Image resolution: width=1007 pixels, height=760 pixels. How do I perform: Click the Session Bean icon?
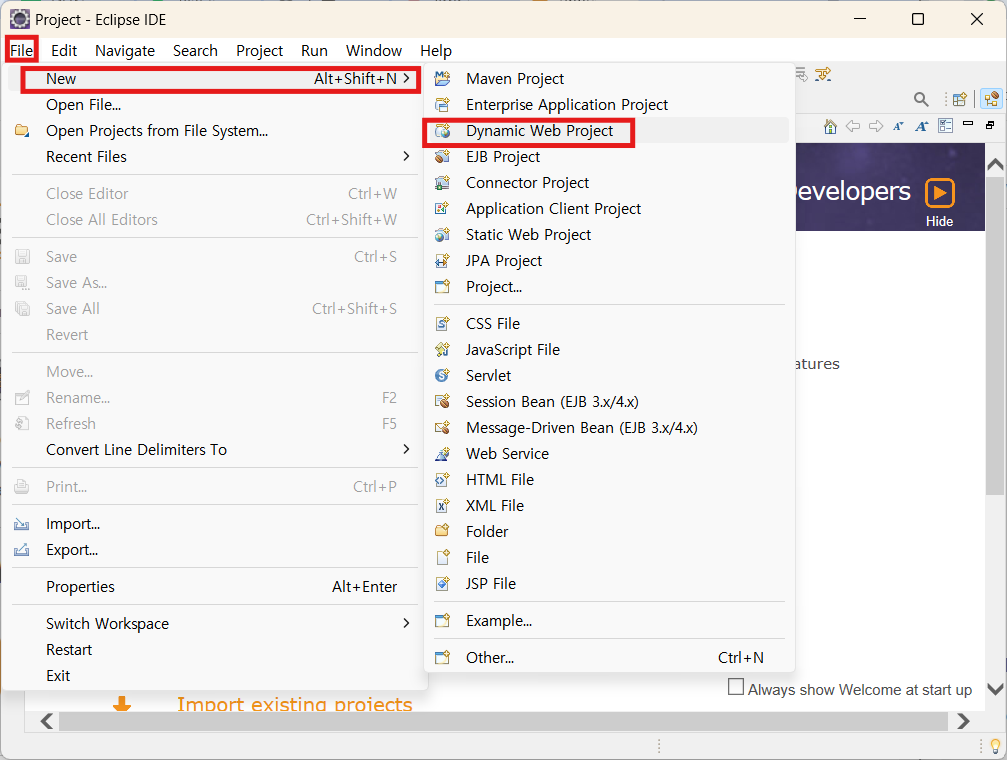coord(442,402)
